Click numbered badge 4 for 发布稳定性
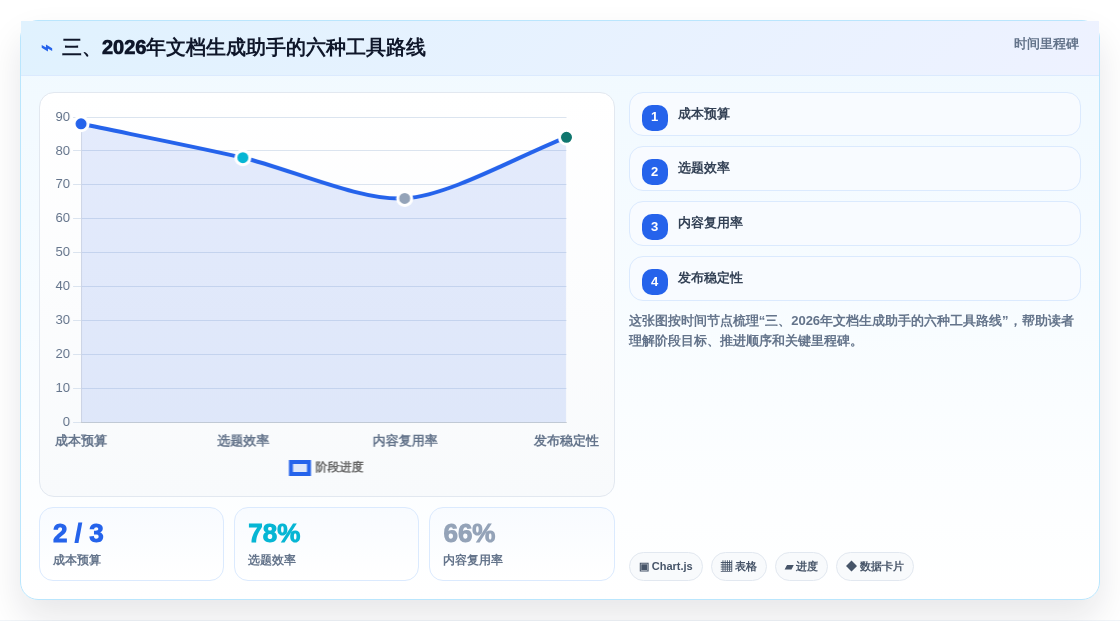The image size is (1120, 621). click(x=654, y=282)
